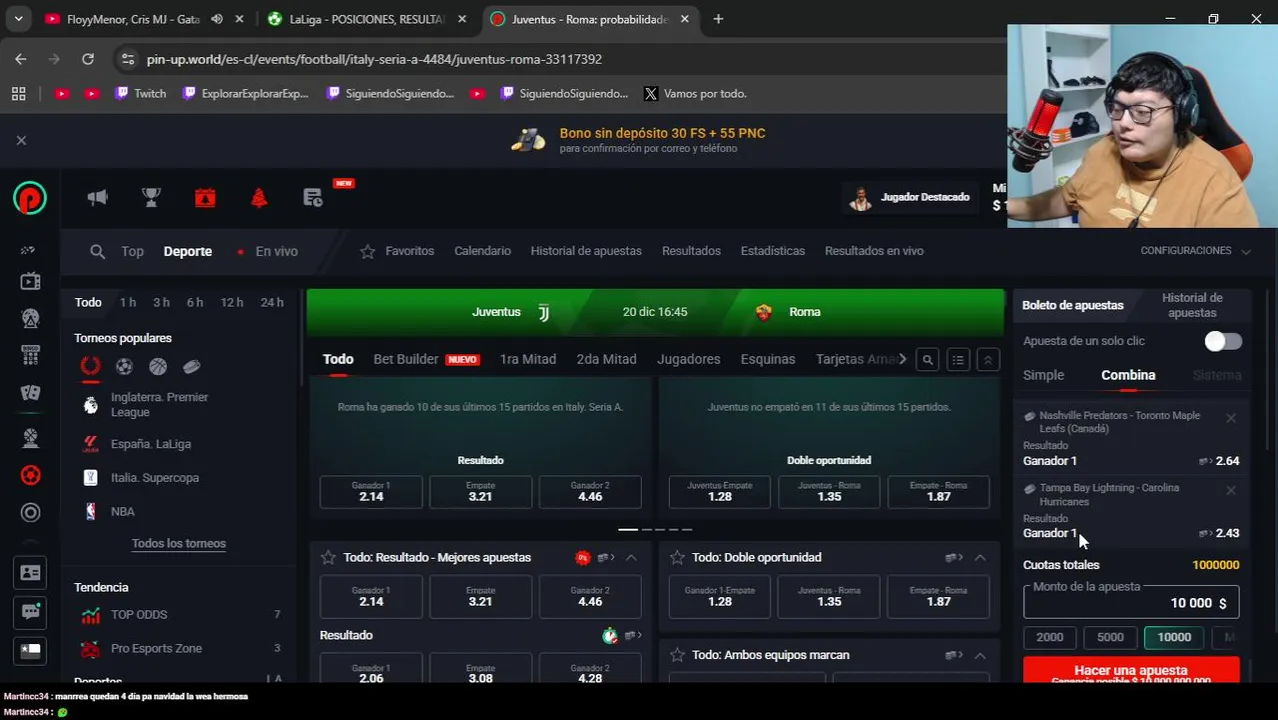Open the megaphone promotions icon
The image size is (1278, 720).
click(97, 197)
